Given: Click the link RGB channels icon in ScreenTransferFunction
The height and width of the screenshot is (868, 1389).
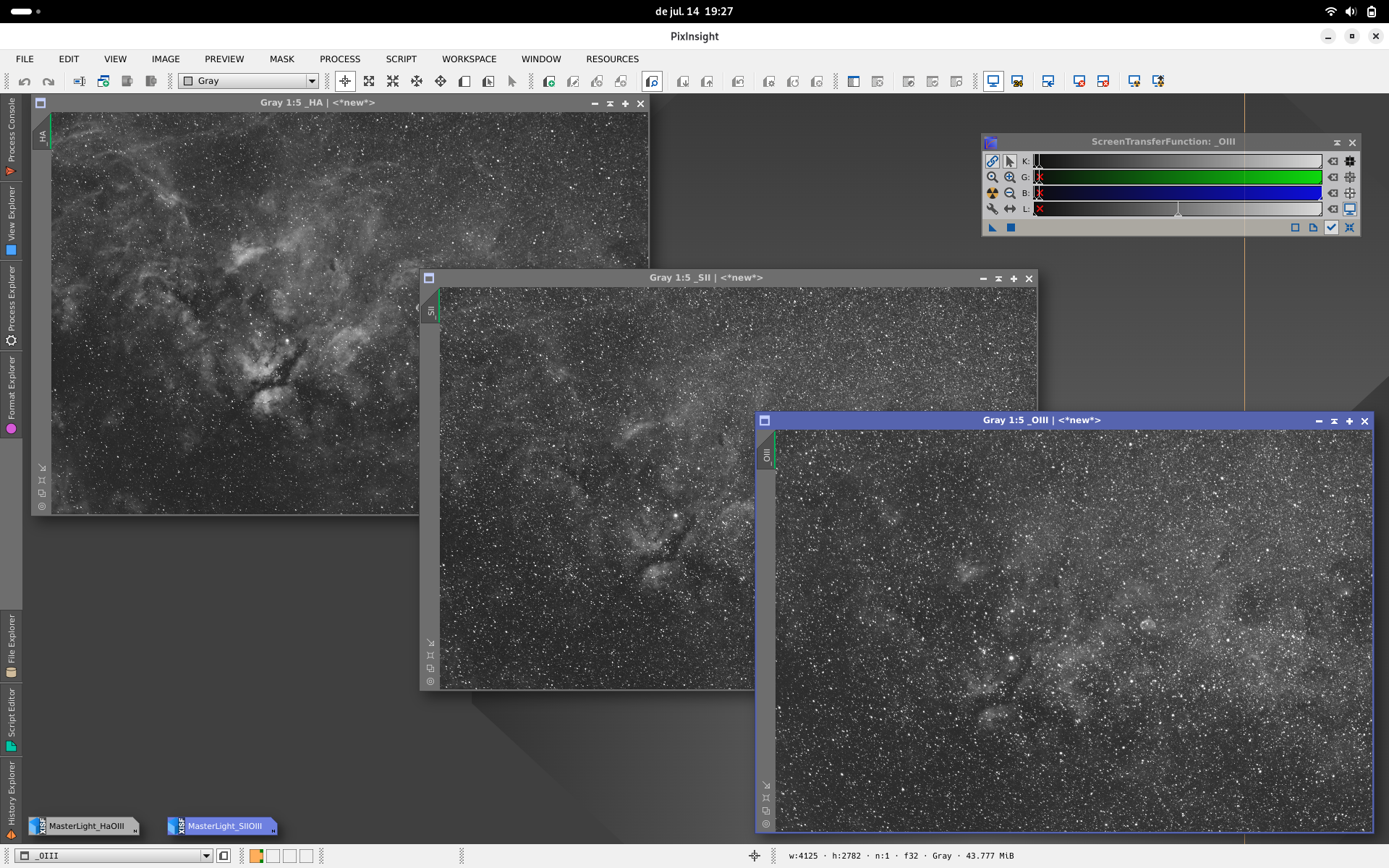Looking at the screenshot, I should coord(993,161).
